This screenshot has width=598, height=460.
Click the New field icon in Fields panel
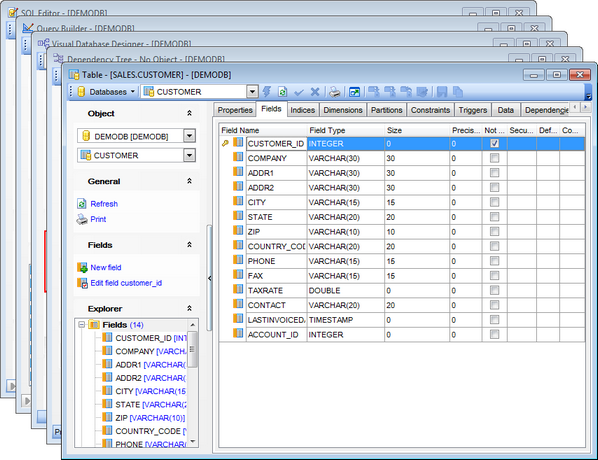[82, 267]
